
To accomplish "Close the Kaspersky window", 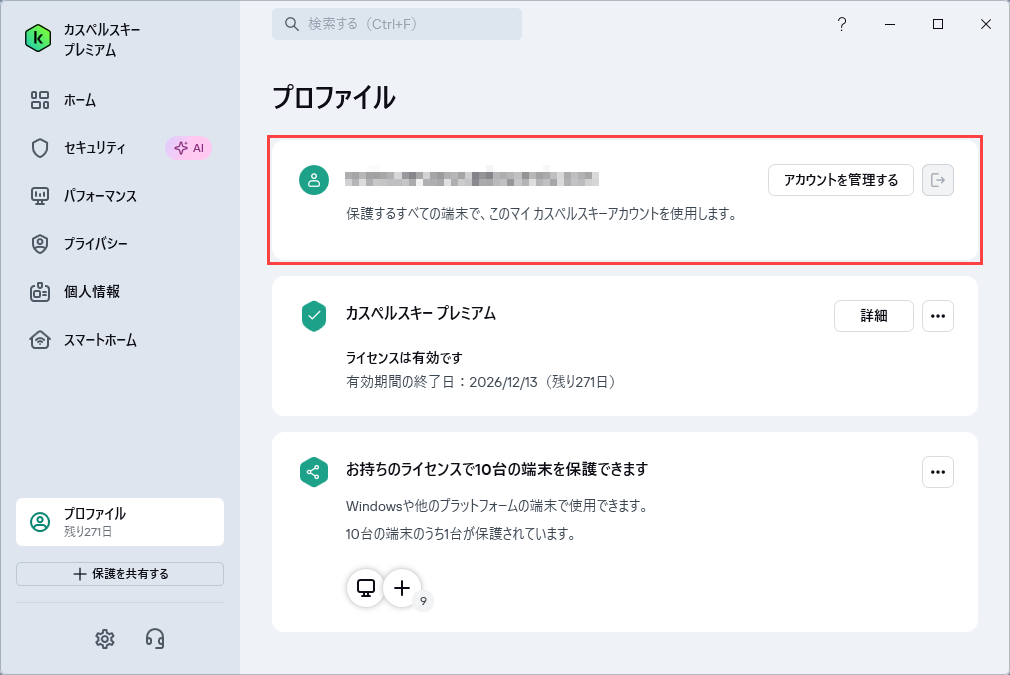I will point(986,24).
